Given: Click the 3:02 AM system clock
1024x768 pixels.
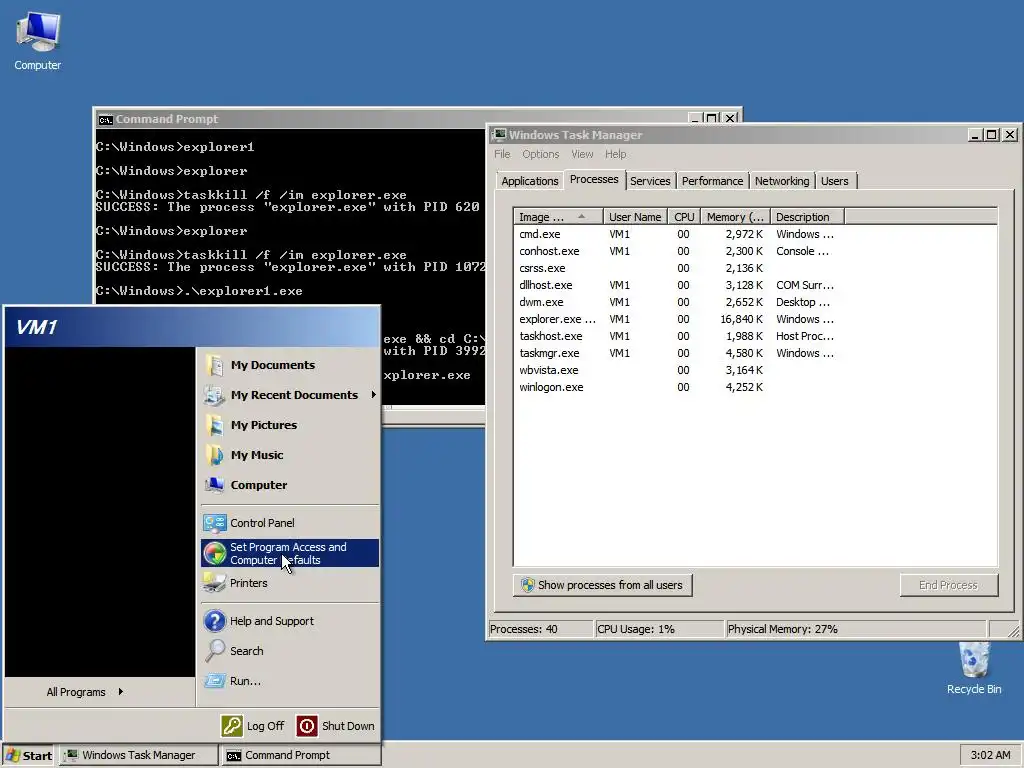Looking at the screenshot, I should [990, 755].
